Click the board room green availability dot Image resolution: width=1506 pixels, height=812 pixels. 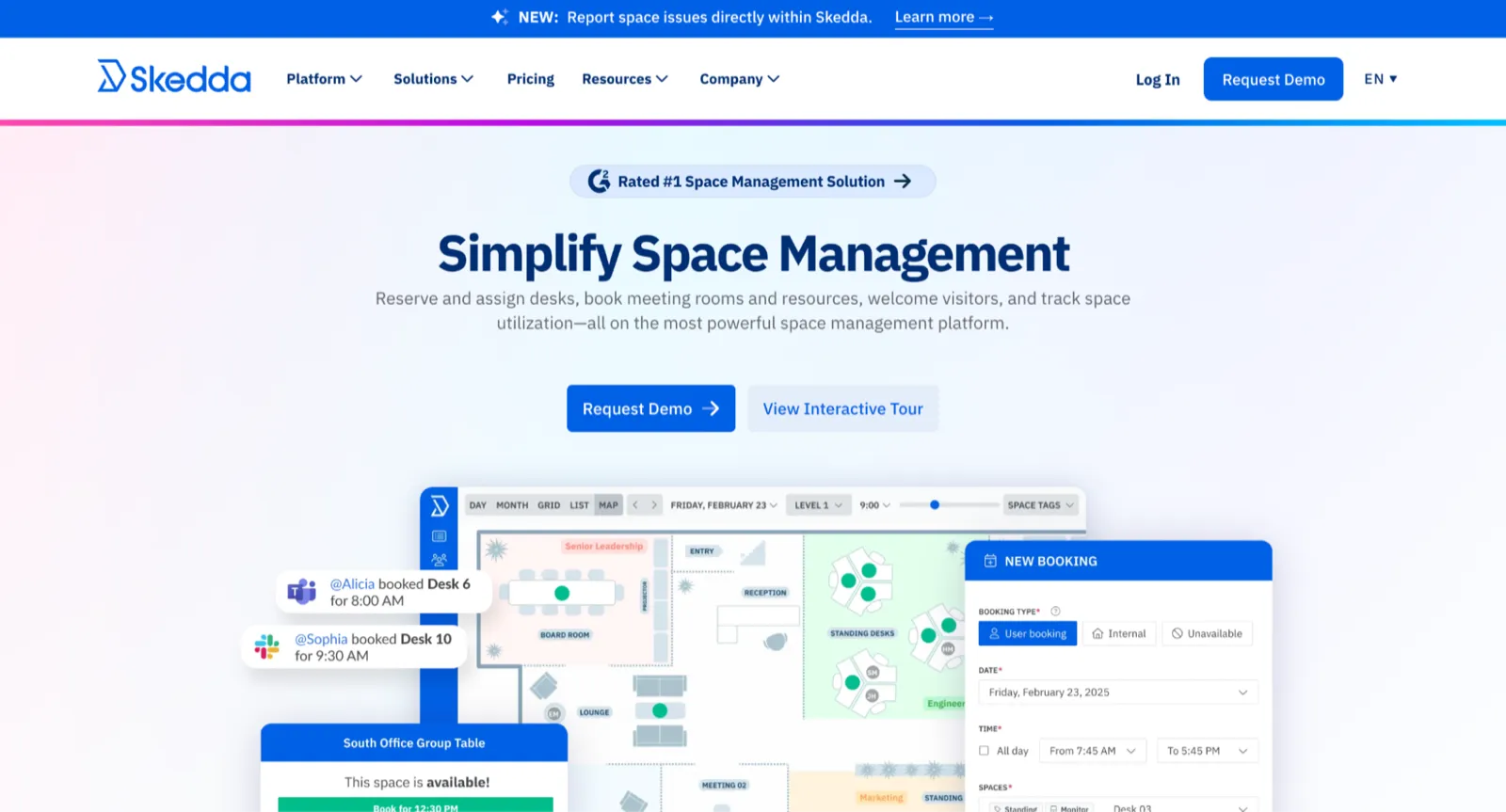click(562, 594)
